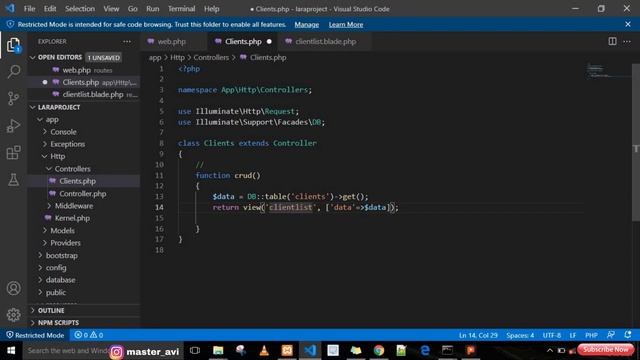The width and height of the screenshot is (640, 360).
Task: Change encoding via UTF-8 indicator
Action: tap(552, 335)
